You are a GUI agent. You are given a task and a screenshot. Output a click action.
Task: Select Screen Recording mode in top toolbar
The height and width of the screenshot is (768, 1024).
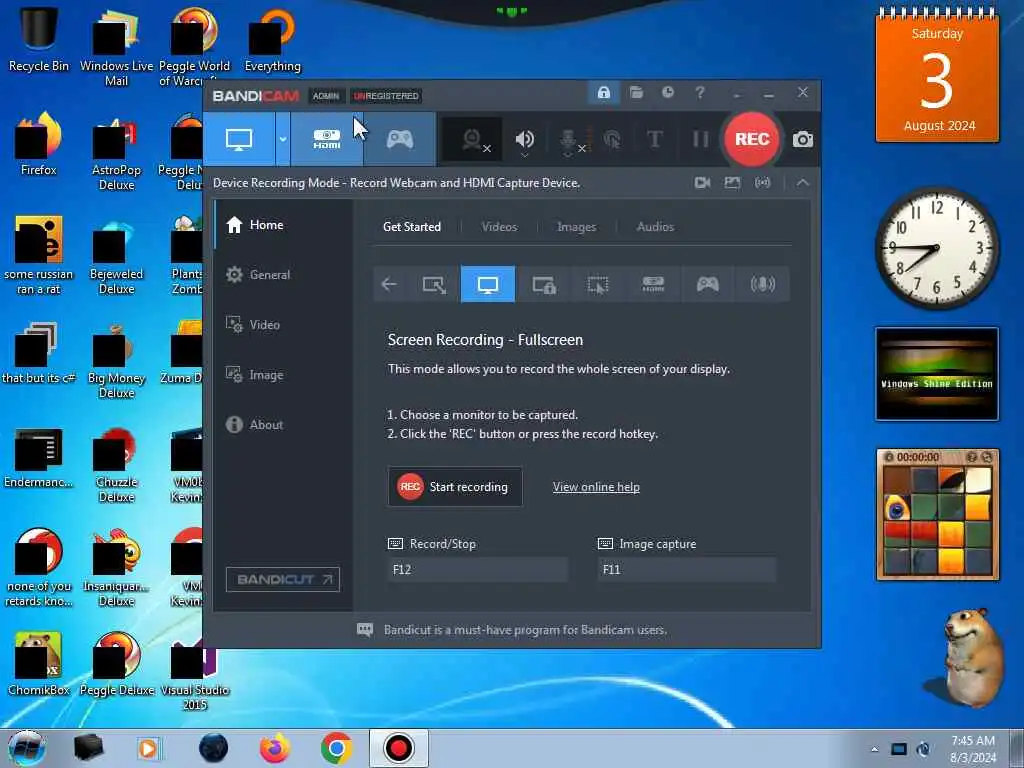(x=239, y=139)
